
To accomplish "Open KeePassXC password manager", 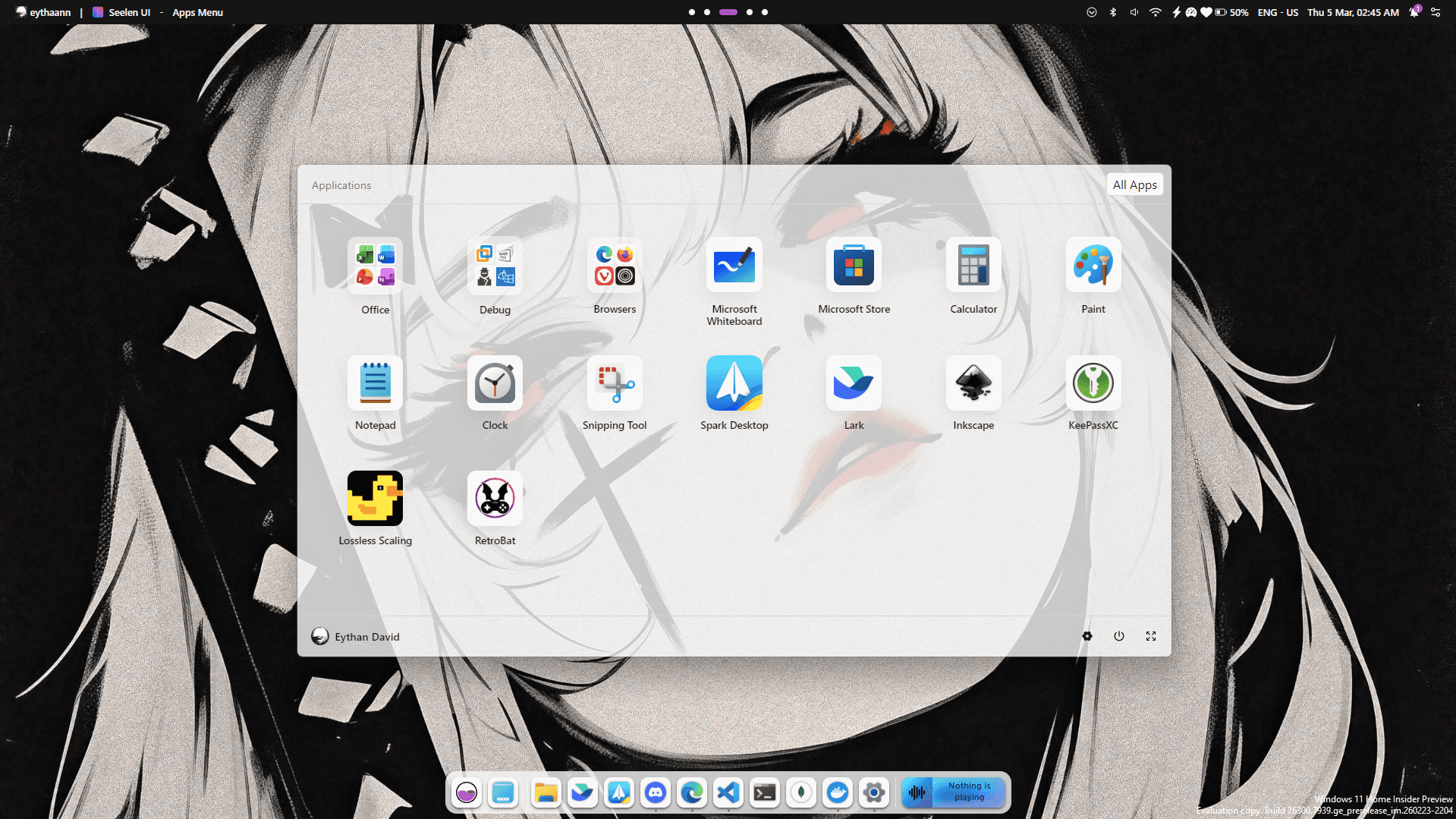I will (1093, 383).
